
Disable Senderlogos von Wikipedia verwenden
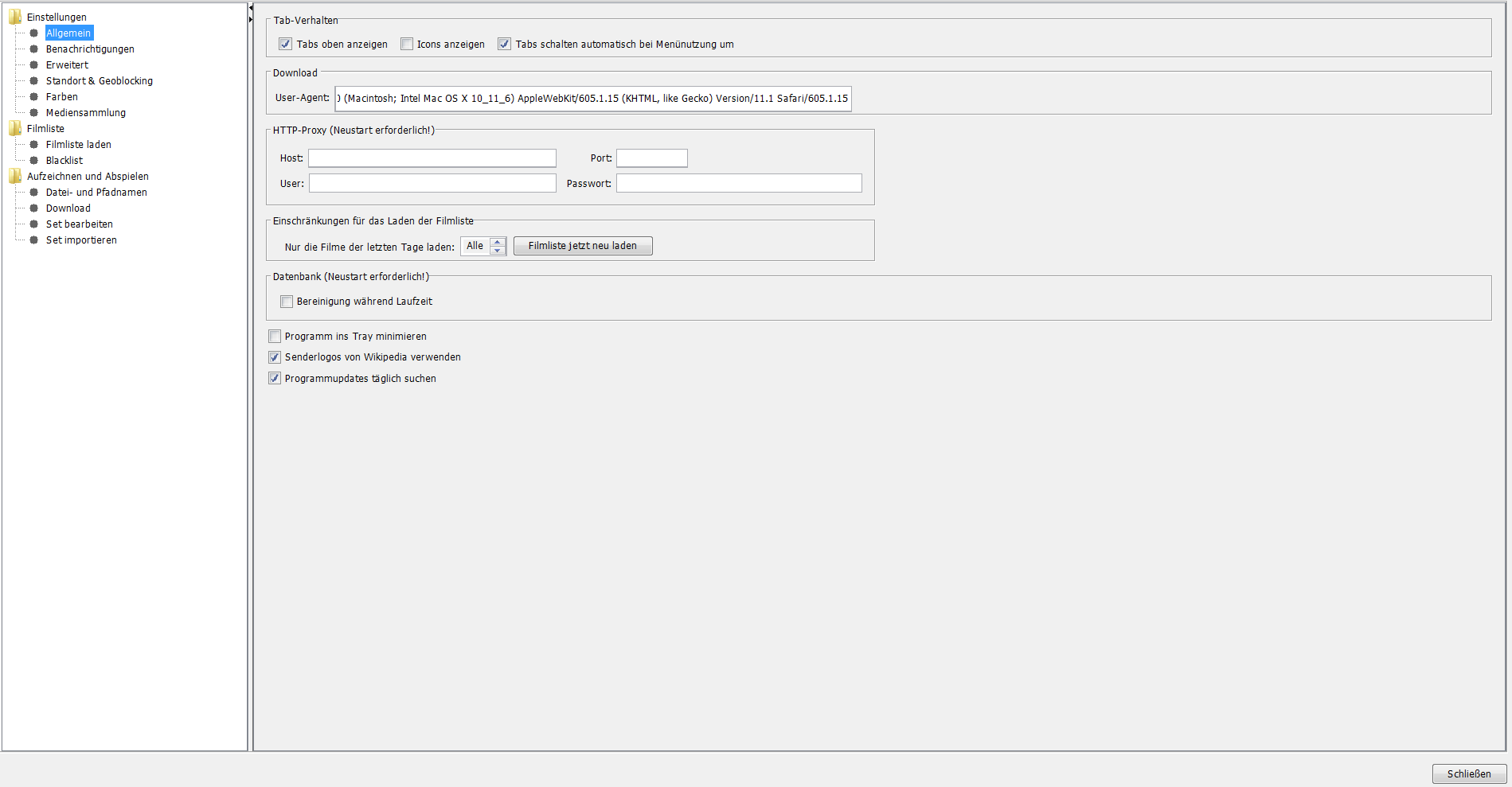pos(275,357)
